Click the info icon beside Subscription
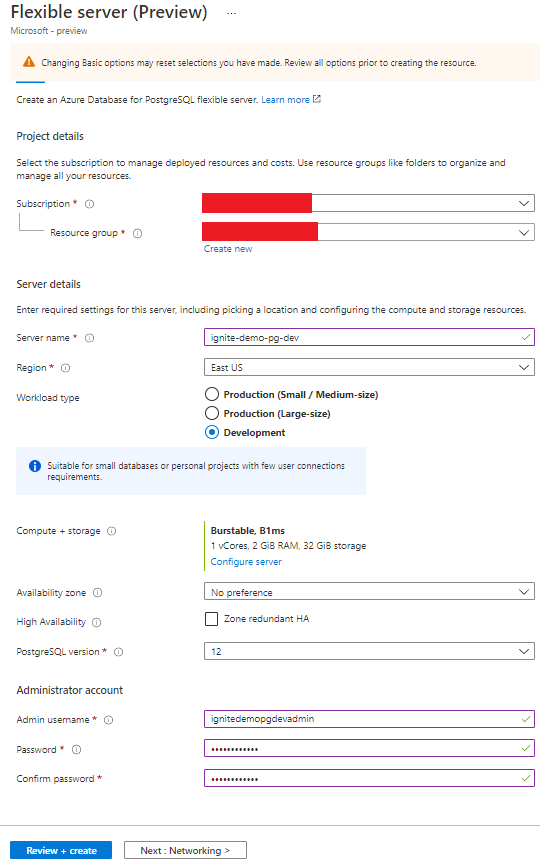This screenshot has height=867, width=540. point(90,204)
